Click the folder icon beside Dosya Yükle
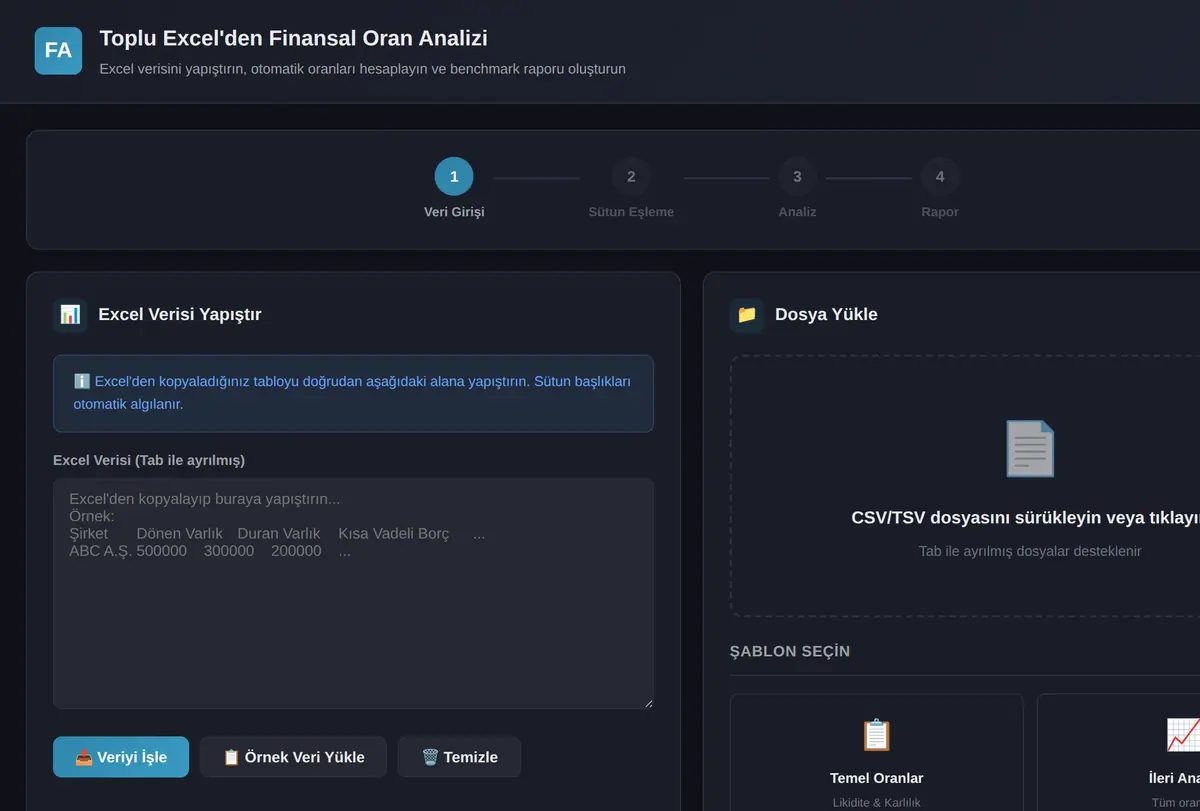The height and width of the screenshot is (811, 1200). 747,314
